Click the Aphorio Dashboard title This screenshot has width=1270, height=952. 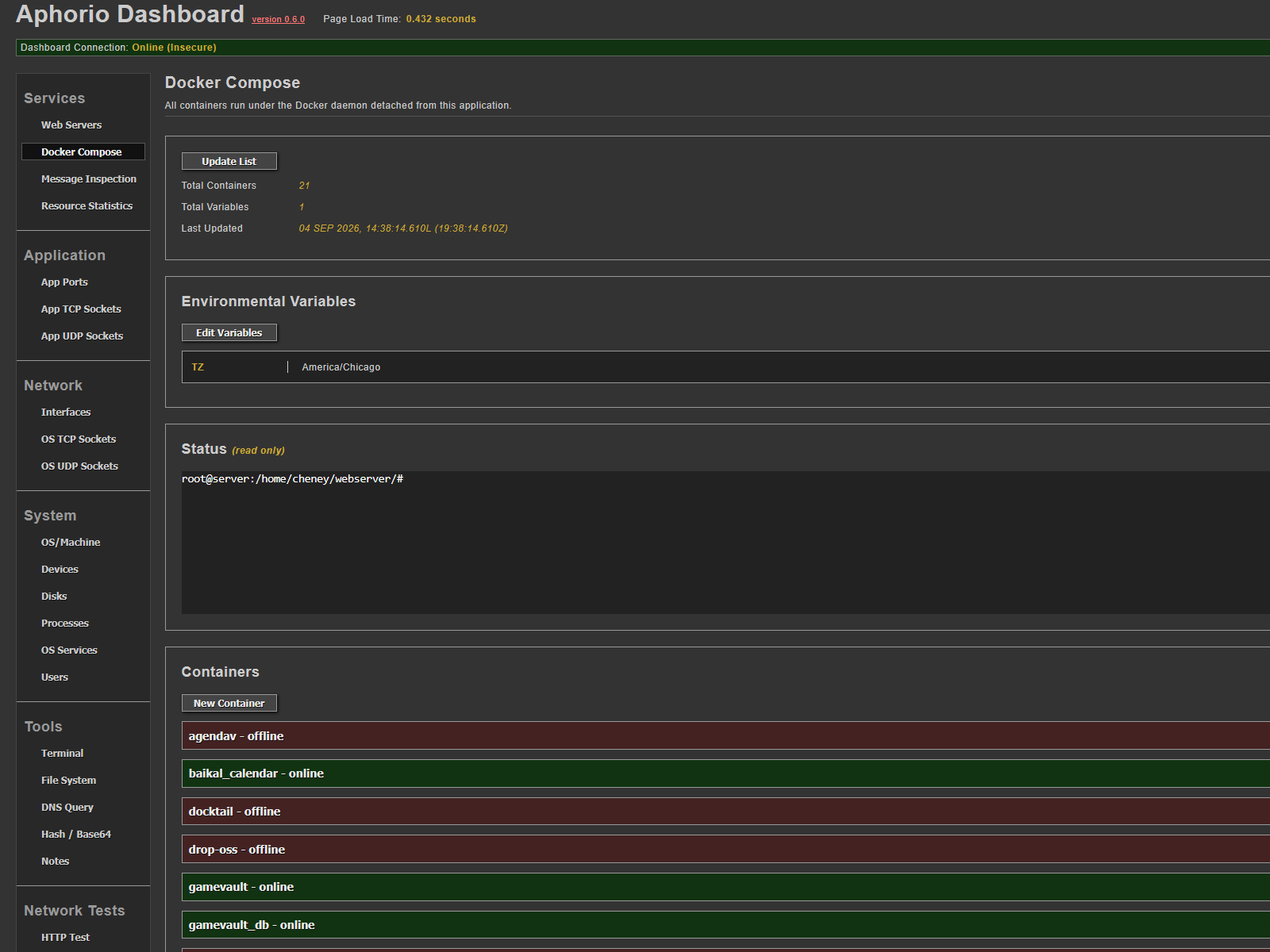coord(130,14)
